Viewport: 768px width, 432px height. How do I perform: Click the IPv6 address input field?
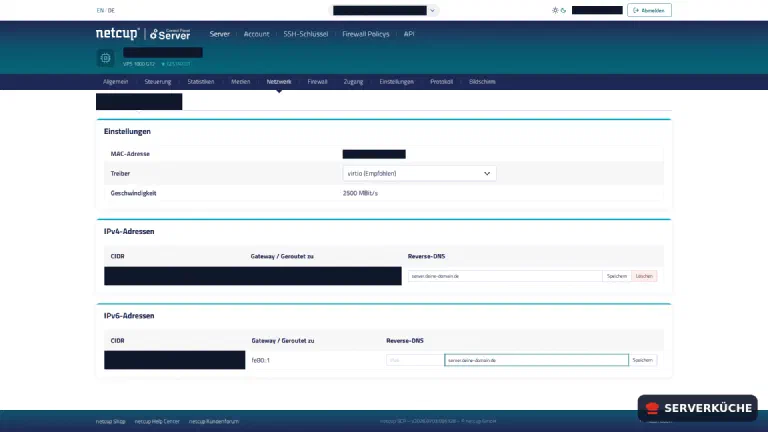coord(415,360)
